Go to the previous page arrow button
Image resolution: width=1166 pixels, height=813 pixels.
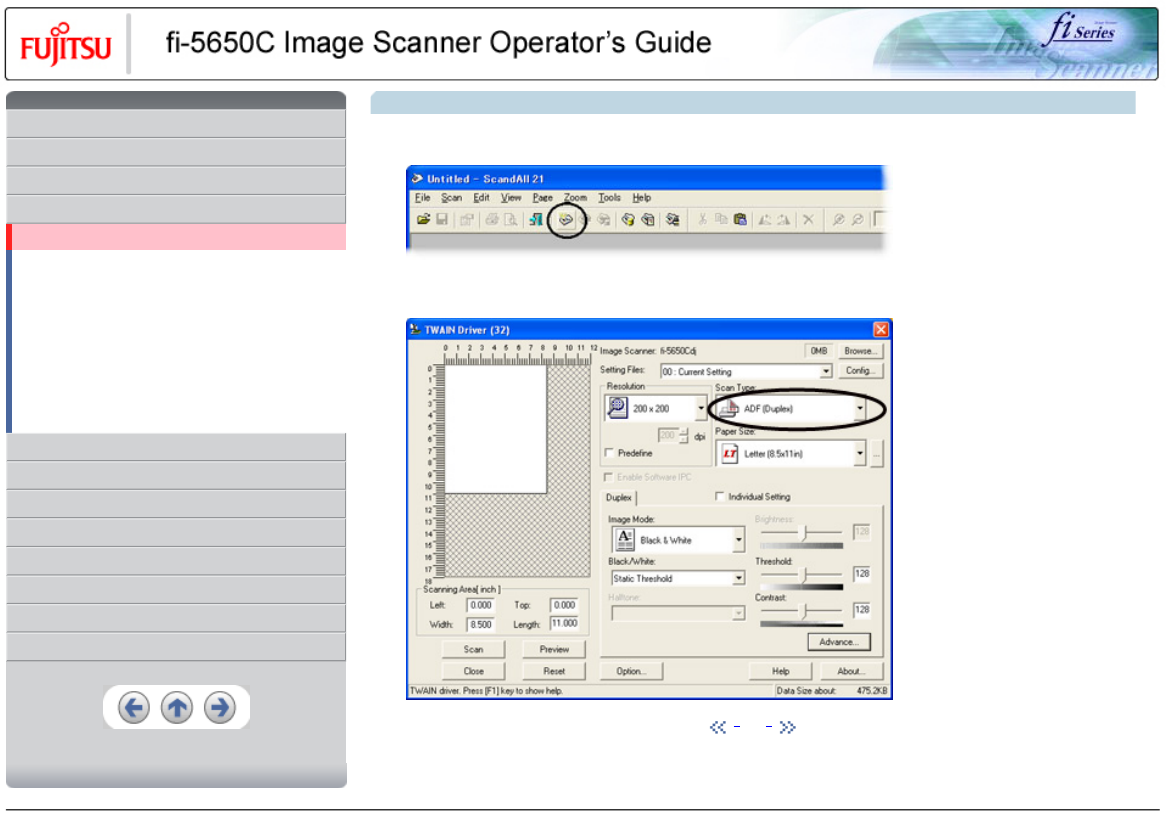pyautogui.click(x=134, y=707)
